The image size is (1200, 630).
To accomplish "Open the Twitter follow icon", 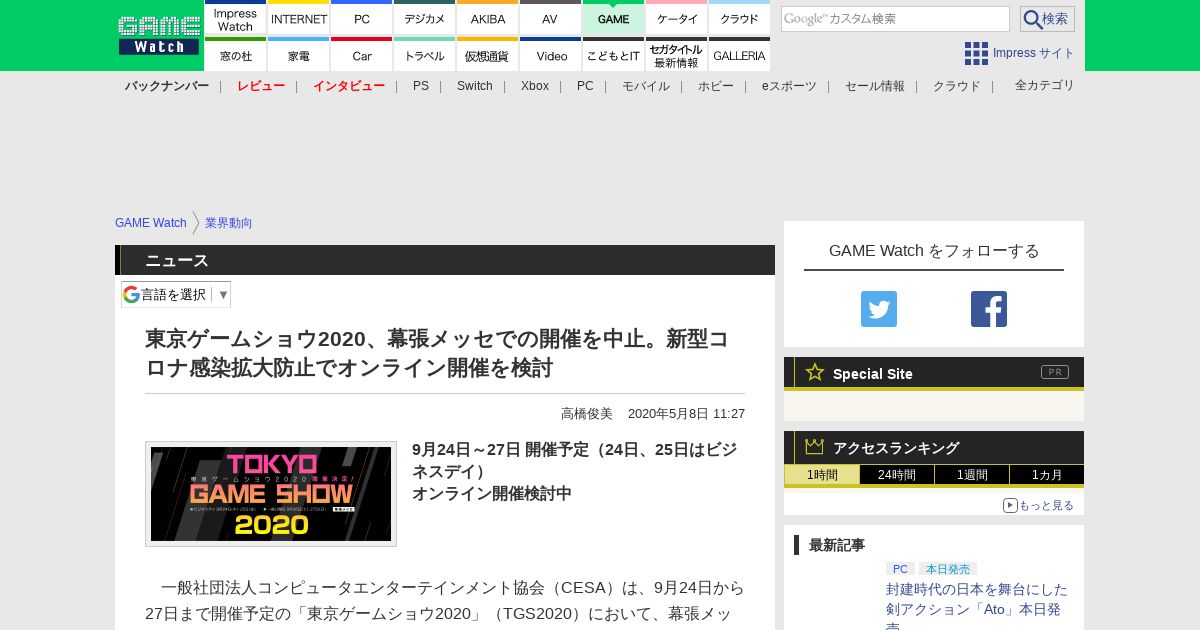I will pos(879,309).
